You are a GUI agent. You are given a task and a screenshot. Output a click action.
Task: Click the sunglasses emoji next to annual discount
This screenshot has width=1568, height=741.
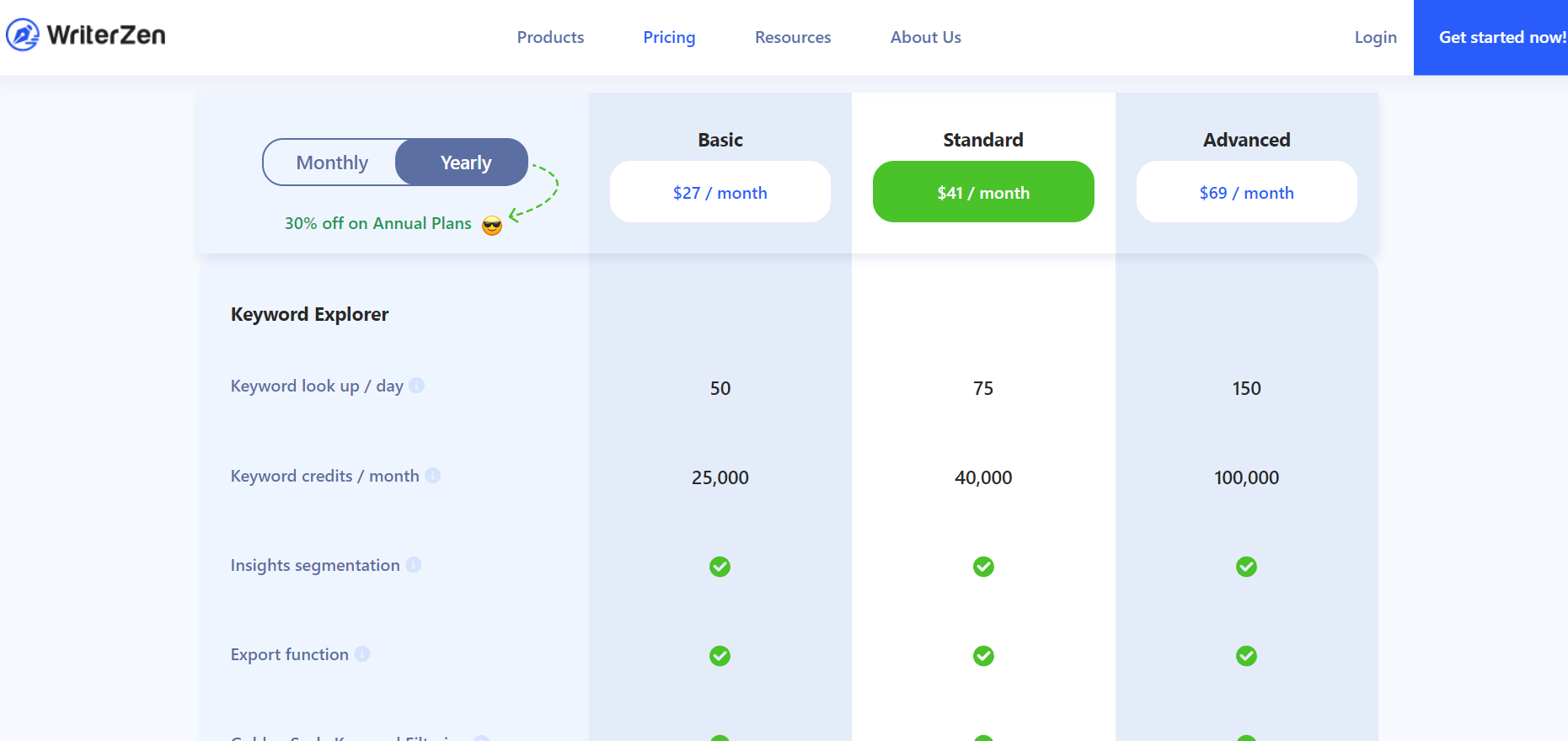tap(492, 225)
